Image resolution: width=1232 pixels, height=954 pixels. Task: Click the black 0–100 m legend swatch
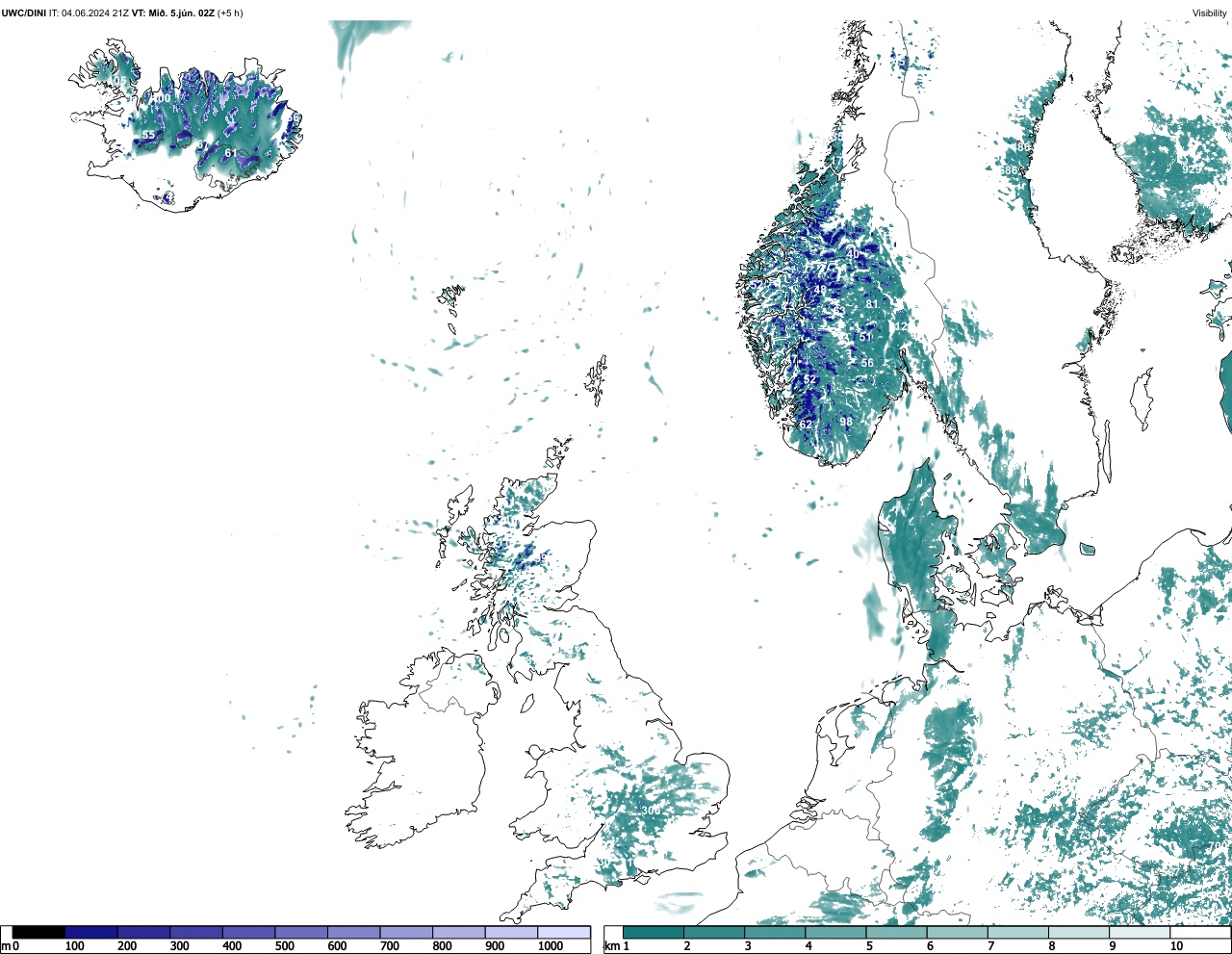pos(38,932)
